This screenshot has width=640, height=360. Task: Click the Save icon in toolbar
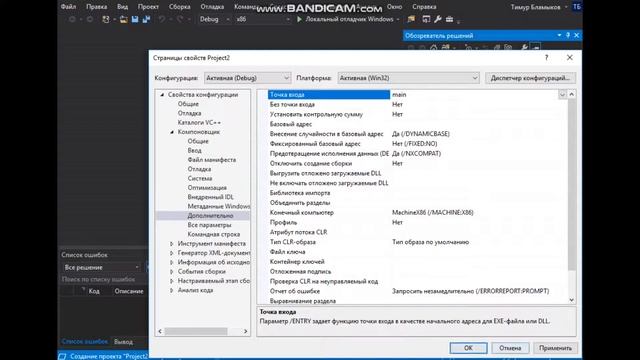pyautogui.click(x=135, y=19)
